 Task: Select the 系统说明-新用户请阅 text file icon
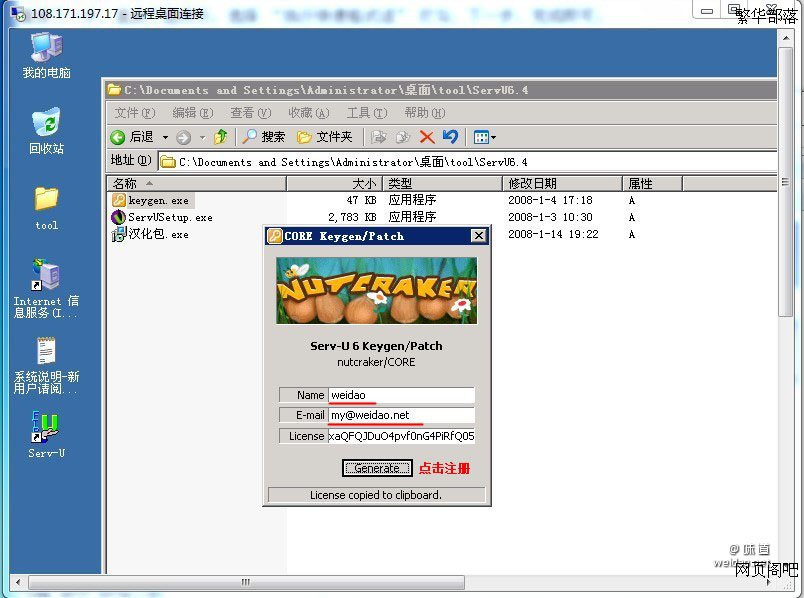coord(46,365)
